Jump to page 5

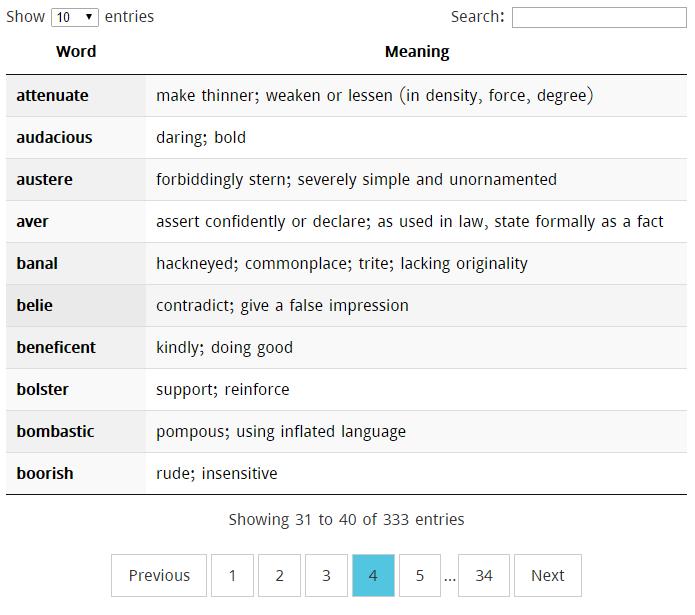(x=420, y=575)
